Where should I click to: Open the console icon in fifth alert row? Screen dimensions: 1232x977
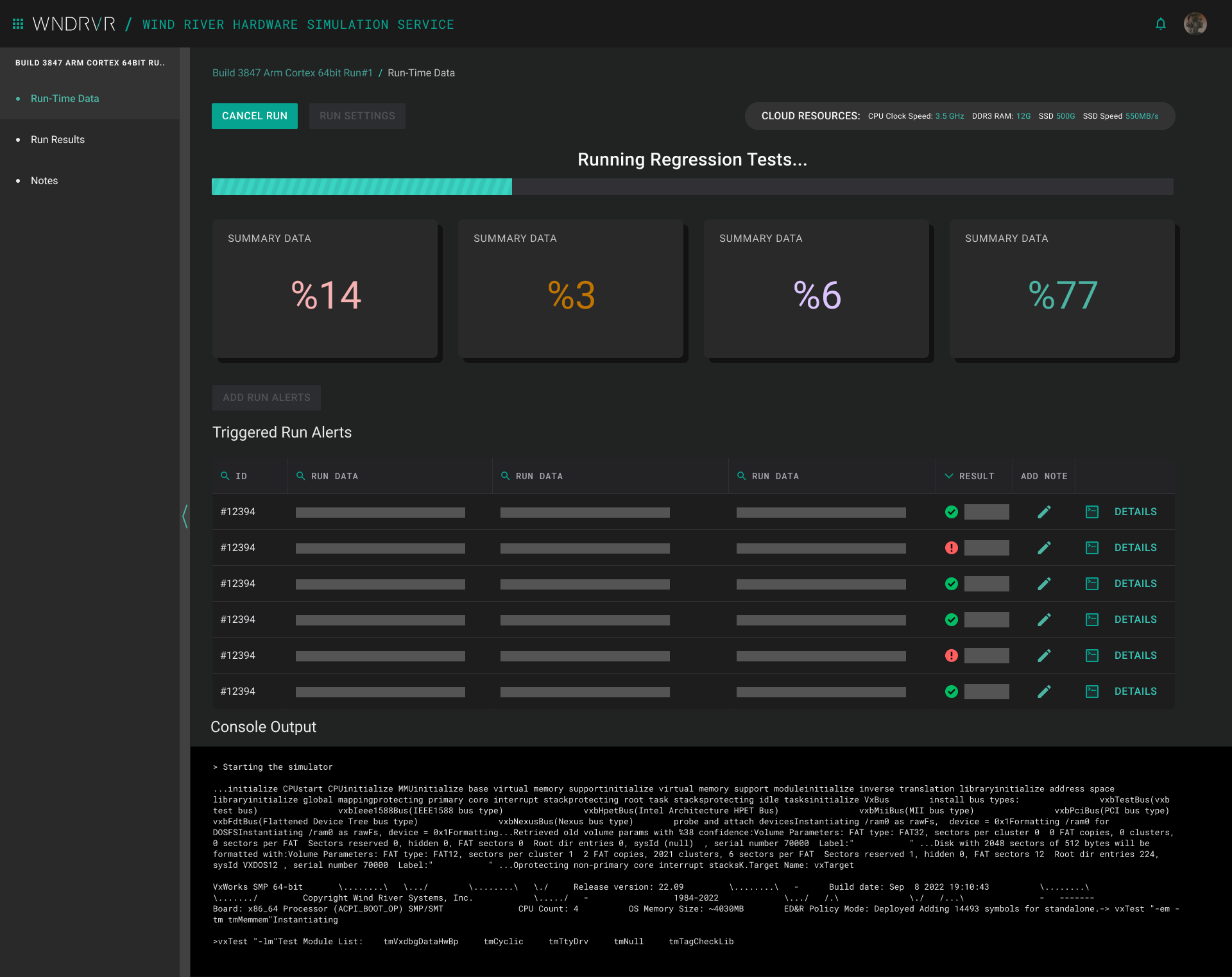click(x=1091, y=656)
